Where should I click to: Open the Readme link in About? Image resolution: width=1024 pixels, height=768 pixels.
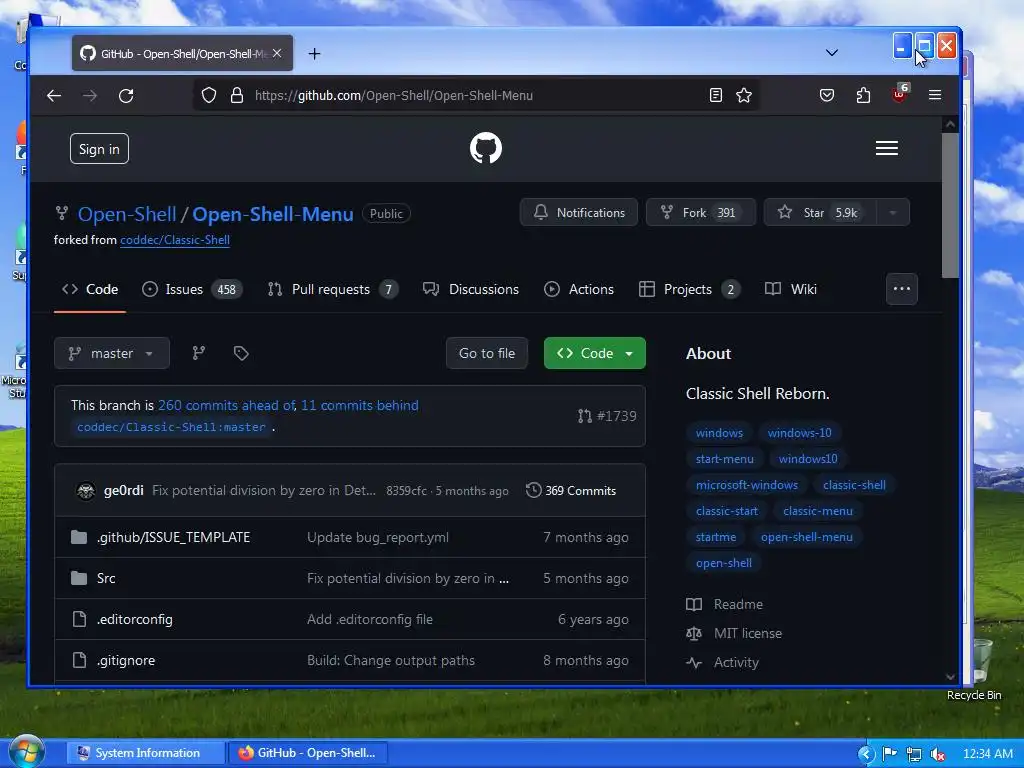pos(738,605)
